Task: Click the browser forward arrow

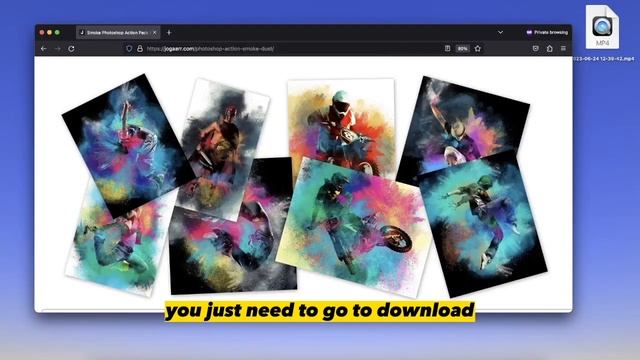Action: coord(58,49)
